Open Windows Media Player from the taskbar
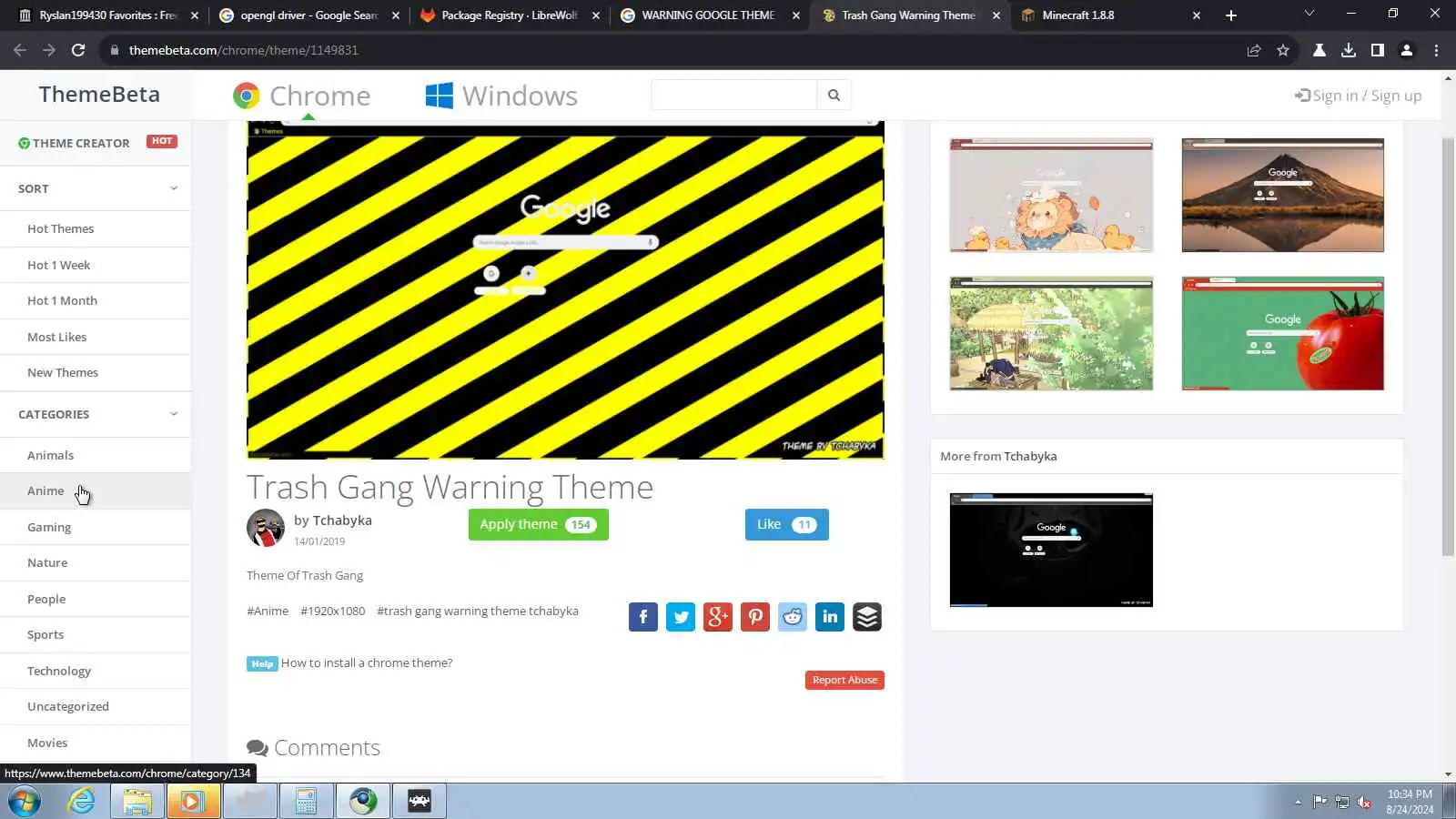1456x819 pixels. pyautogui.click(x=193, y=801)
